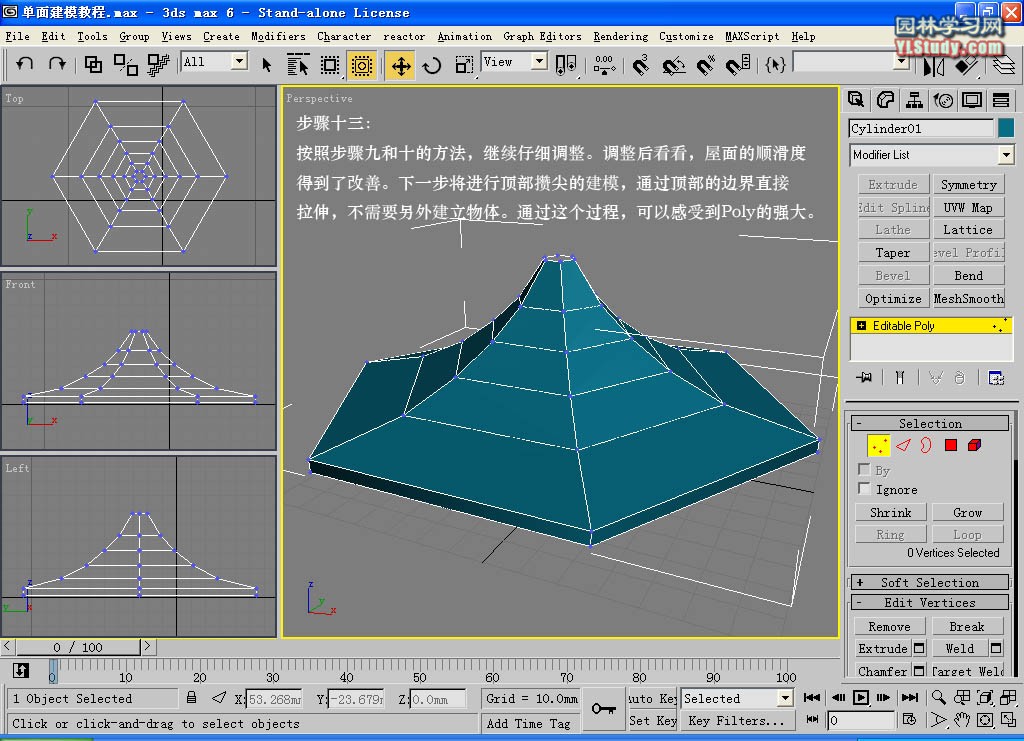Click the Grow selection button
Screen dimensions: 1024x741
tap(967, 512)
